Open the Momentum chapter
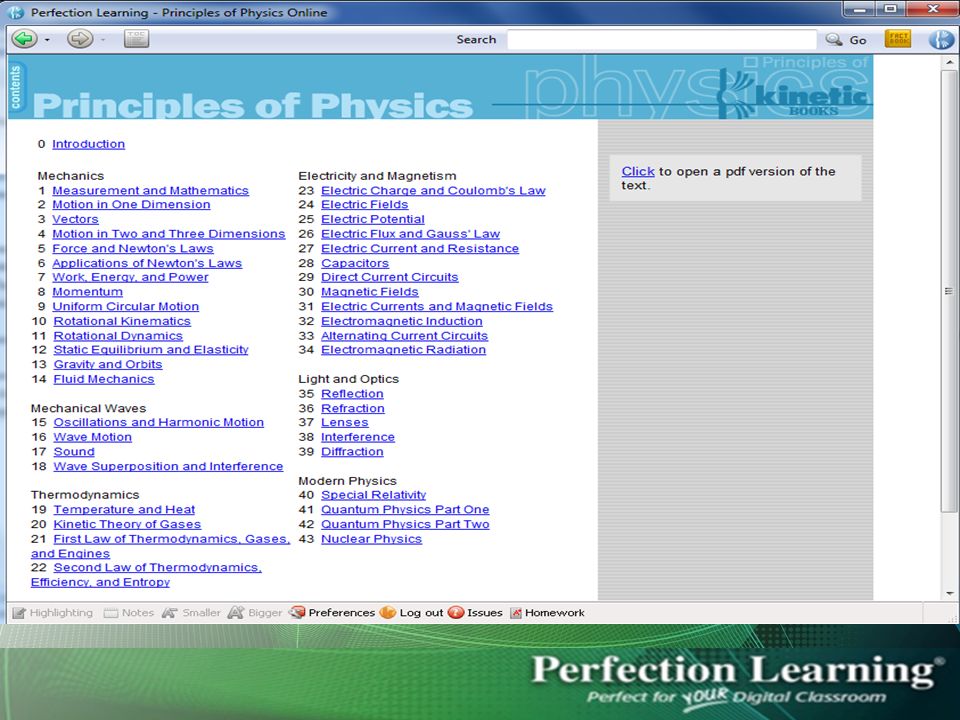960x720 pixels. (88, 292)
